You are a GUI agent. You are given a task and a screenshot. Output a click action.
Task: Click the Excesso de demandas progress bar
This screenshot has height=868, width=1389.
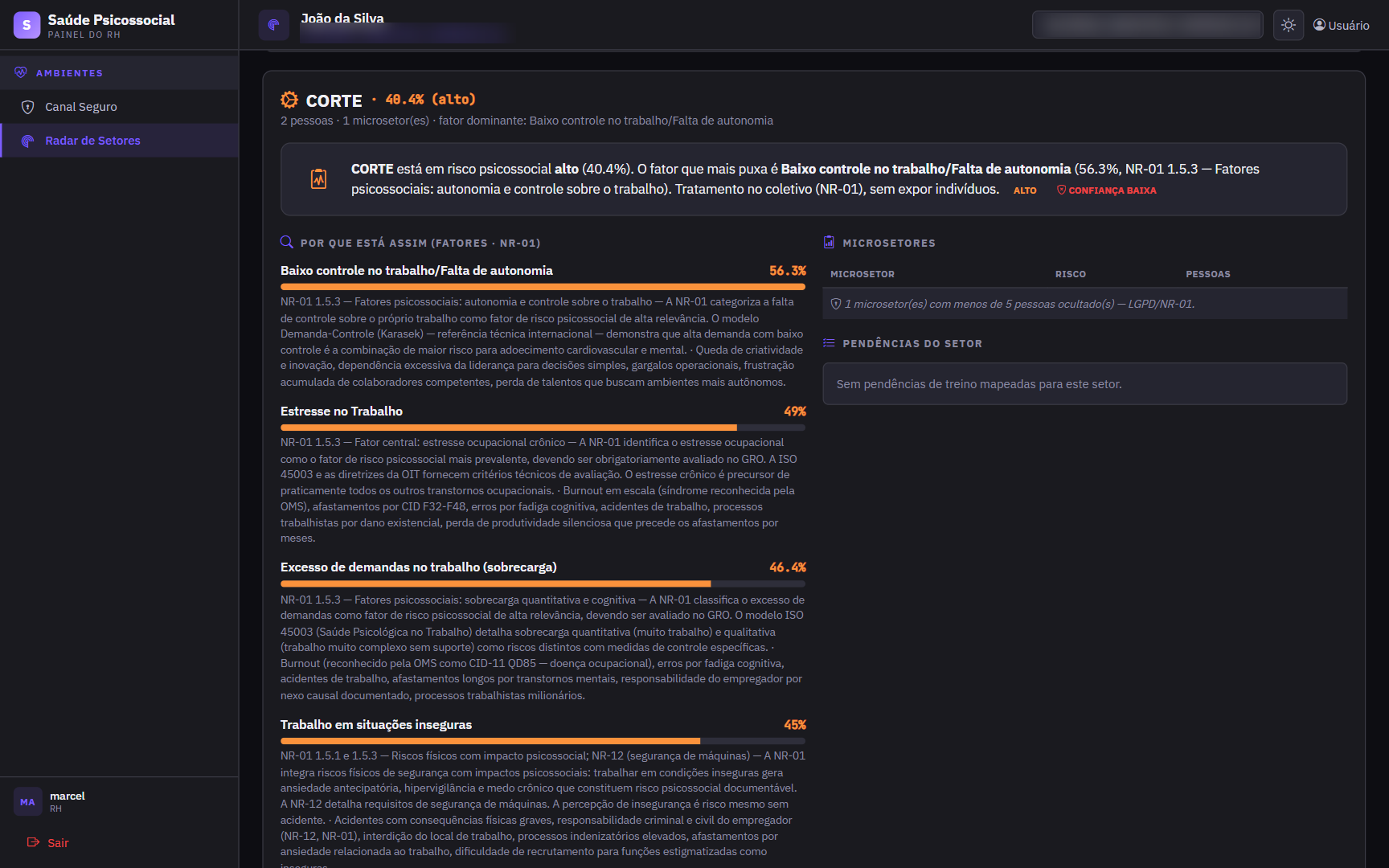543,583
